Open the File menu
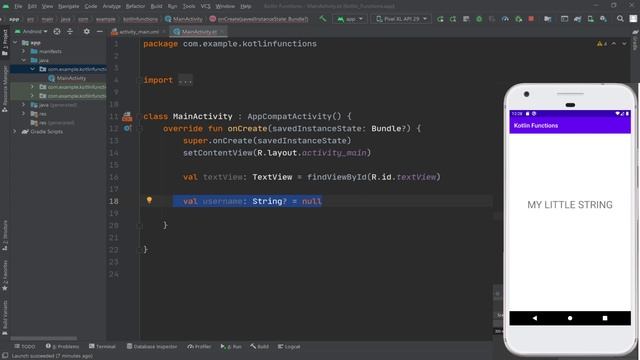Viewport: 640px width, 360px height. pyautogui.click(x=18, y=6)
